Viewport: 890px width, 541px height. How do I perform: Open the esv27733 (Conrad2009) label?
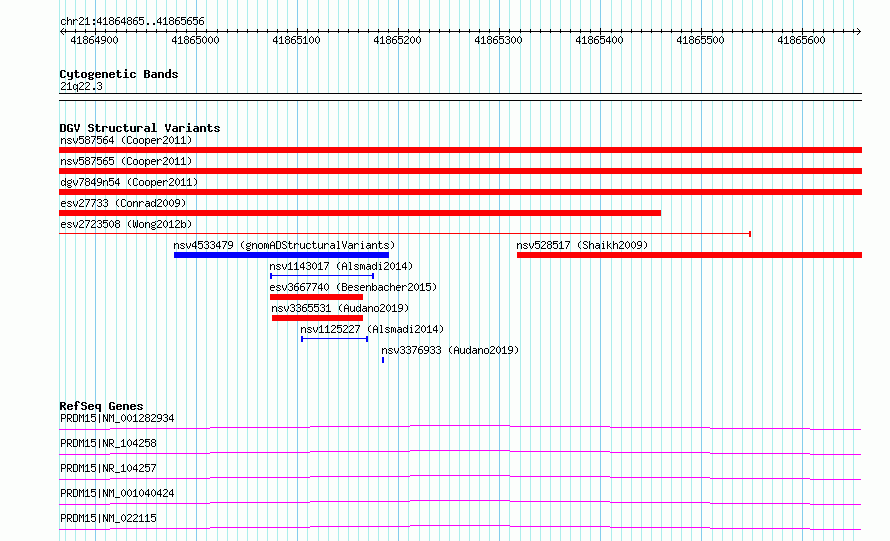point(123,203)
